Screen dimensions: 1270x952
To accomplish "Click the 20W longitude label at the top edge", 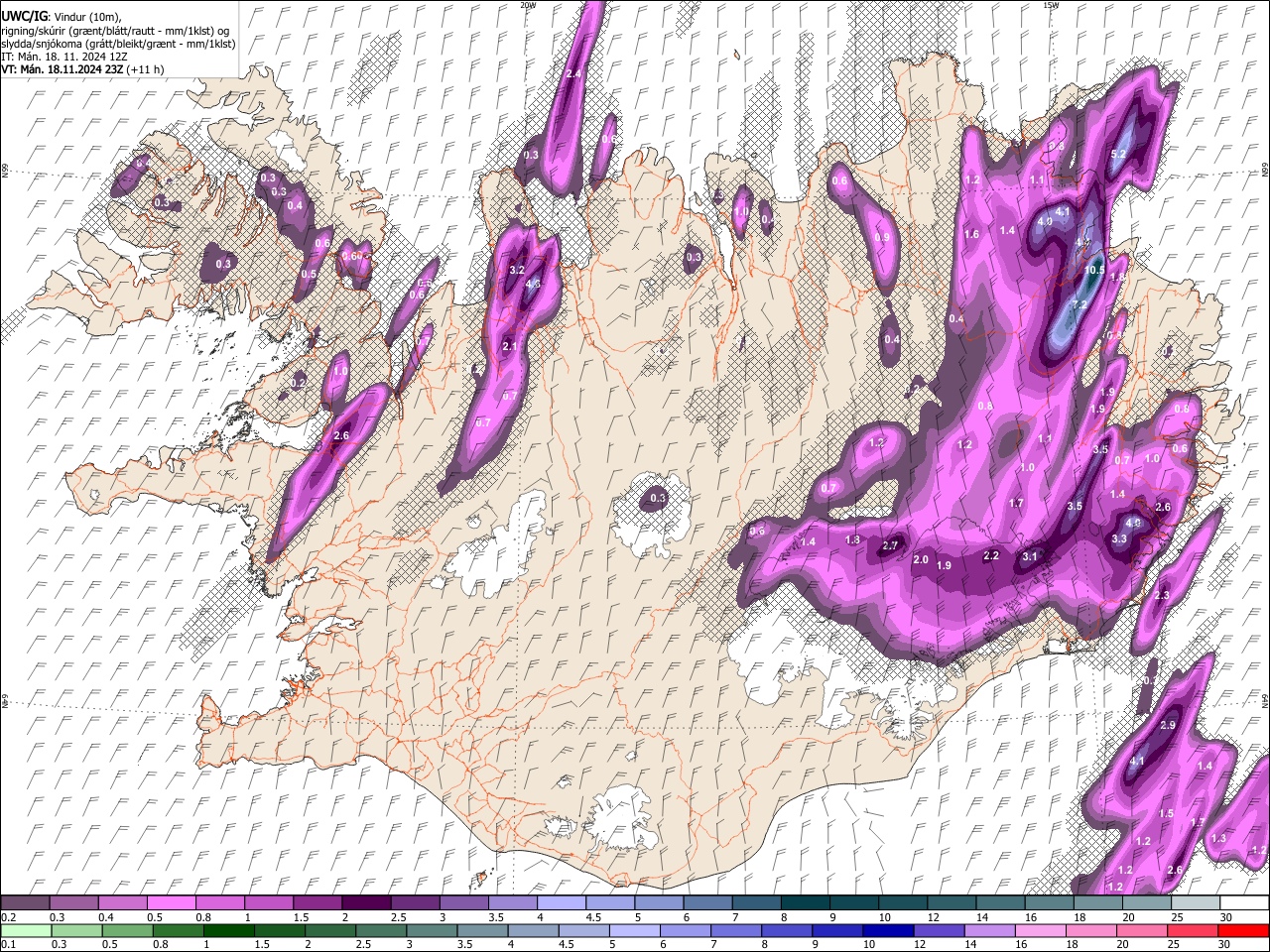I will [x=528, y=5].
